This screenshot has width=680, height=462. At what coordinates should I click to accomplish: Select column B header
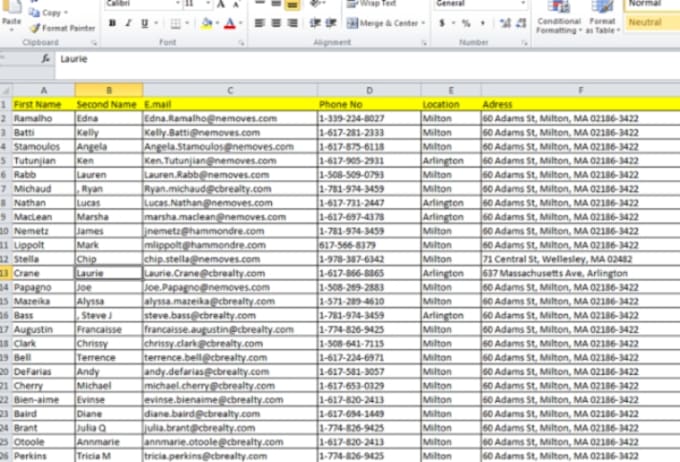pos(109,90)
